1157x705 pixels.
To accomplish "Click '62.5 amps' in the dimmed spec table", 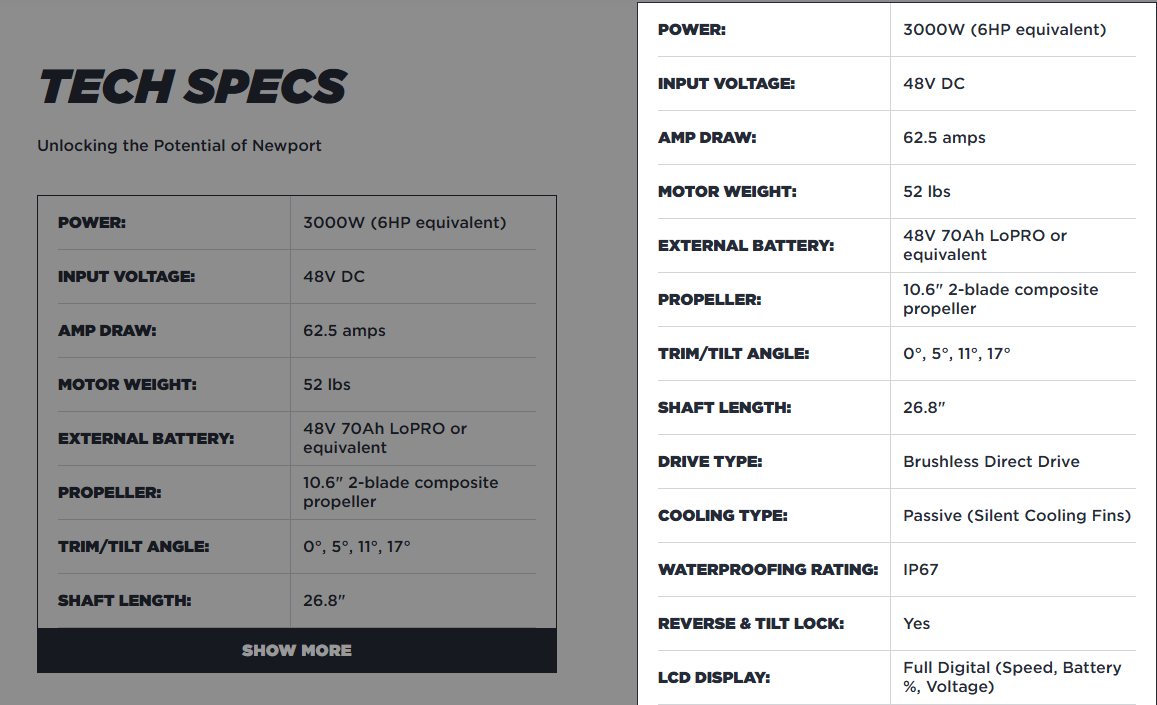I will 344,331.
